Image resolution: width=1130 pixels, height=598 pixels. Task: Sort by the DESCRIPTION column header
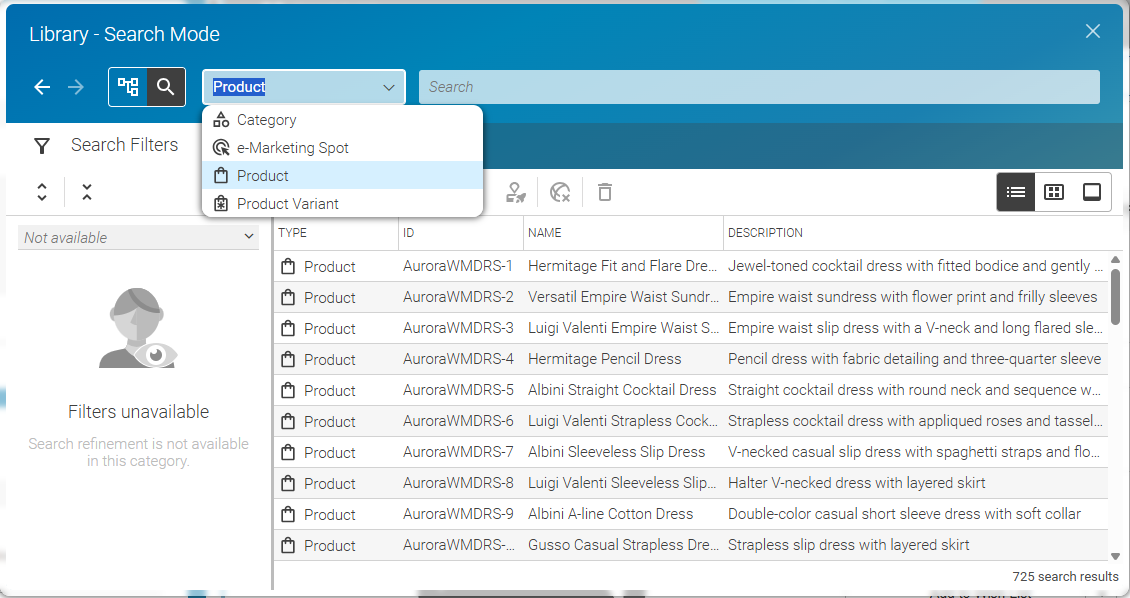pyautogui.click(x=765, y=233)
